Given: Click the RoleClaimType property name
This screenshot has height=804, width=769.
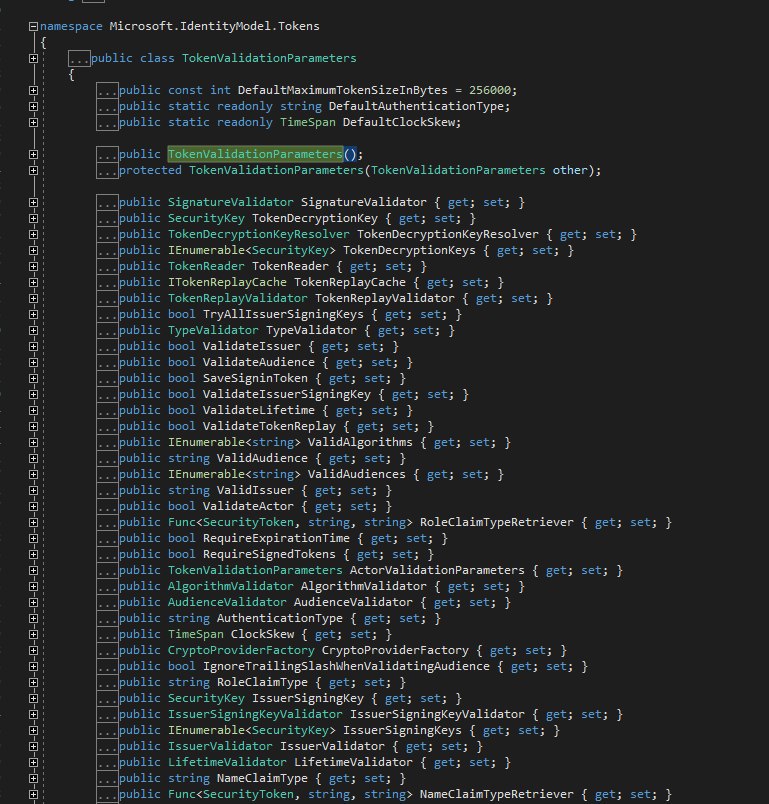Looking at the screenshot, I should (x=262, y=682).
